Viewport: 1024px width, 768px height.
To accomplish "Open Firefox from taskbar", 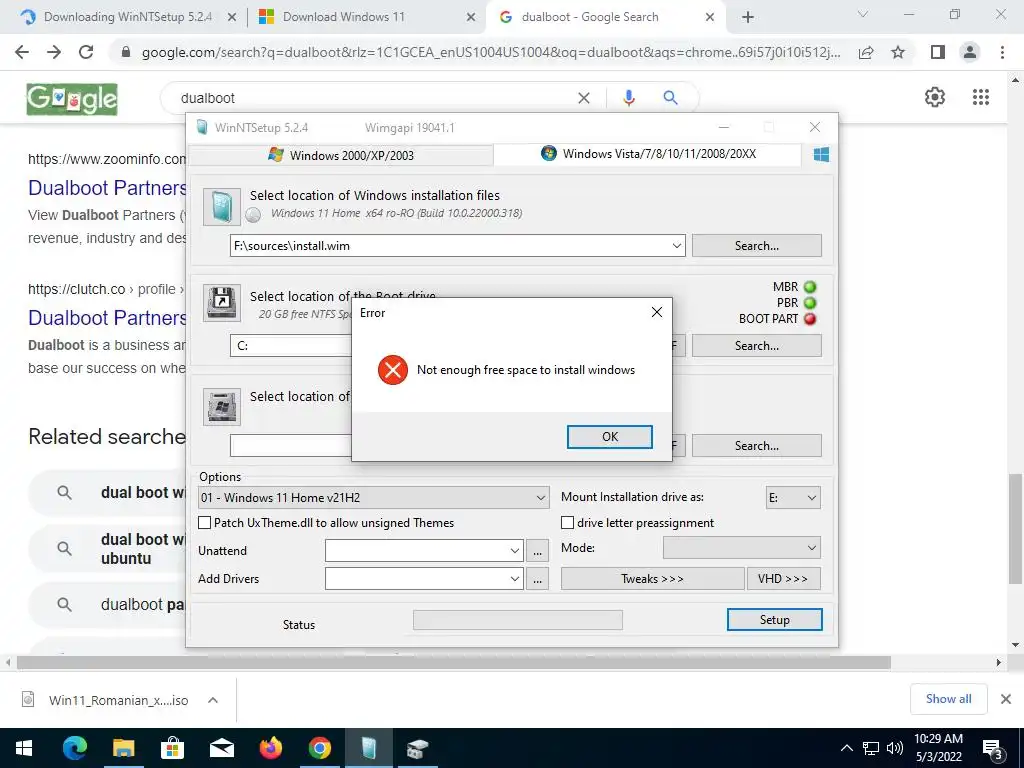I will (270, 748).
